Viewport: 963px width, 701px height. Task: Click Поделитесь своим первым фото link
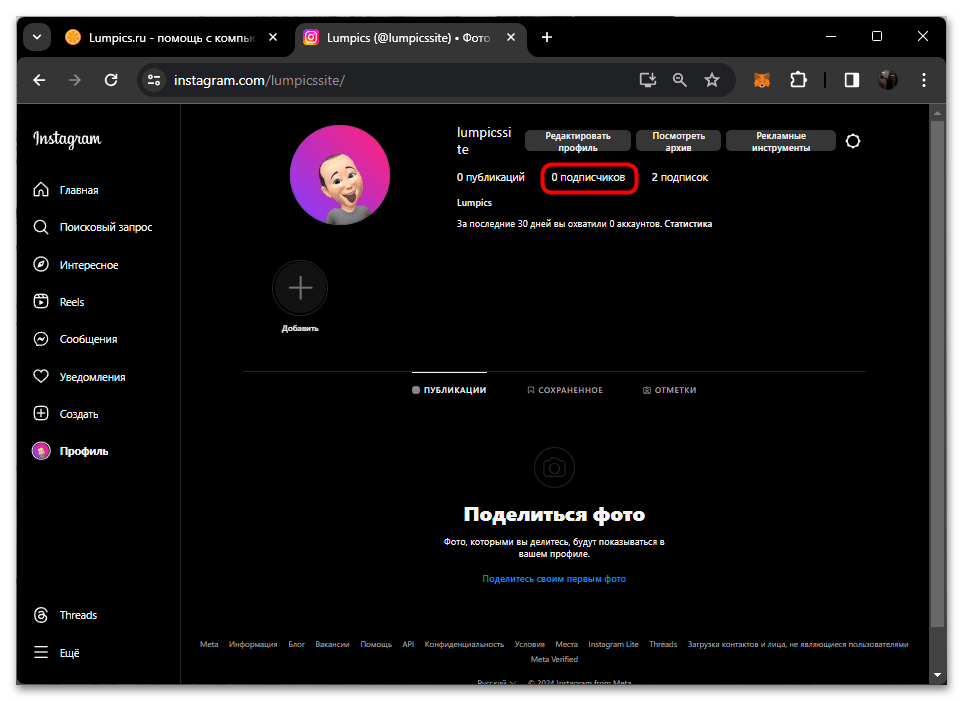click(x=554, y=579)
